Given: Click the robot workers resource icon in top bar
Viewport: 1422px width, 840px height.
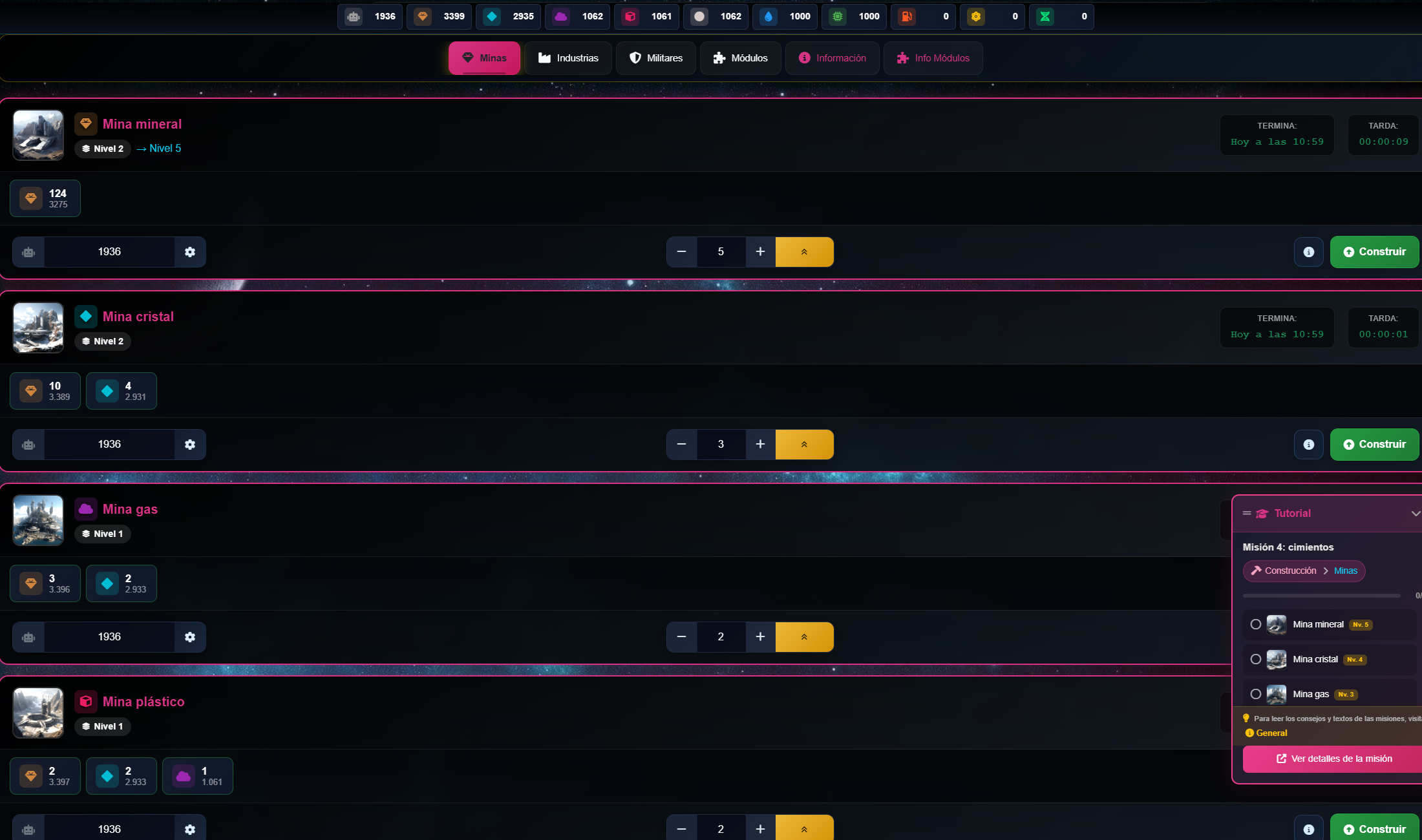Looking at the screenshot, I should click(x=354, y=17).
